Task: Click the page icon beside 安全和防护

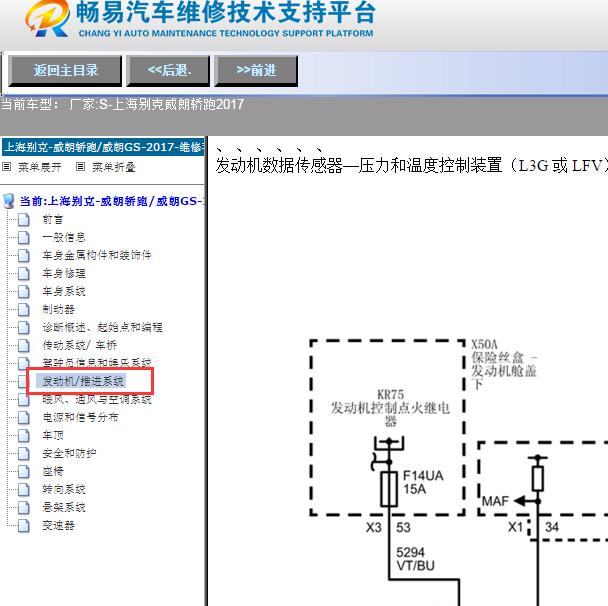Action: 24,453
